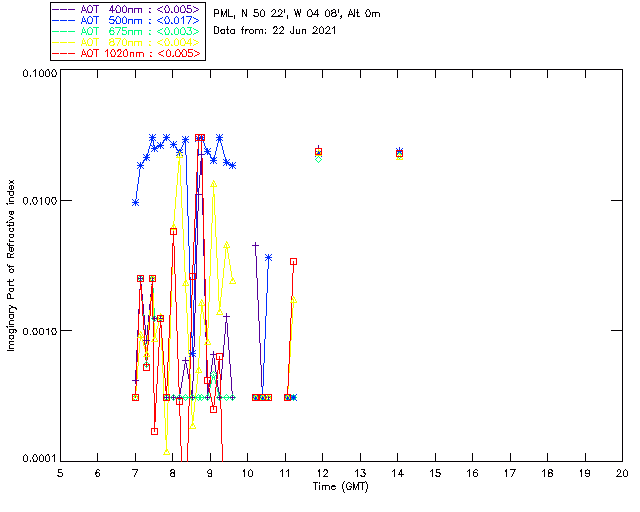Click the PML station location text
The image size is (640, 512).
coord(297,14)
